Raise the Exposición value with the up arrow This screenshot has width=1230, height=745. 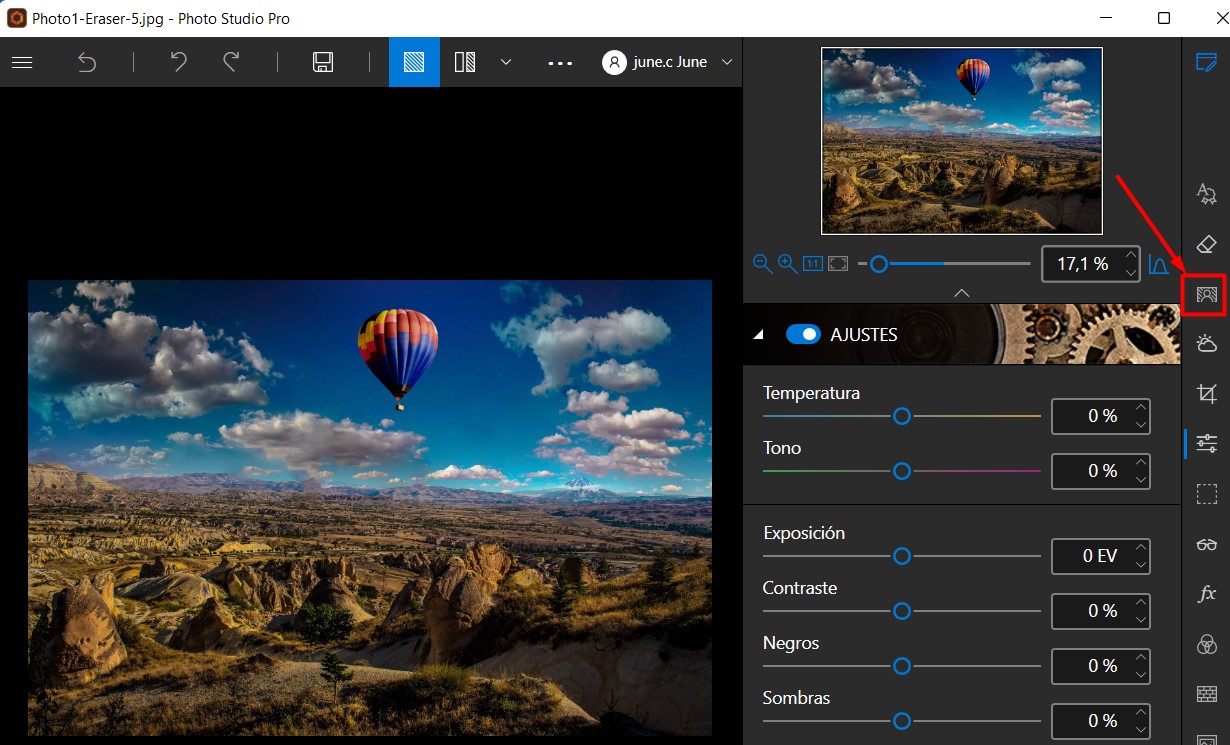(x=1141, y=548)
